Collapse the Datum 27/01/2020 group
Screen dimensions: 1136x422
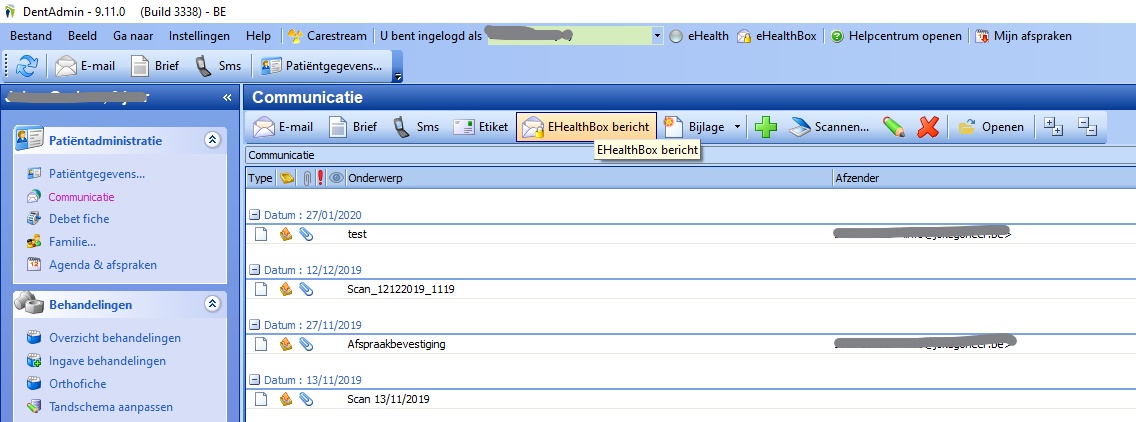pyautogui.click(x=255, y=214)
